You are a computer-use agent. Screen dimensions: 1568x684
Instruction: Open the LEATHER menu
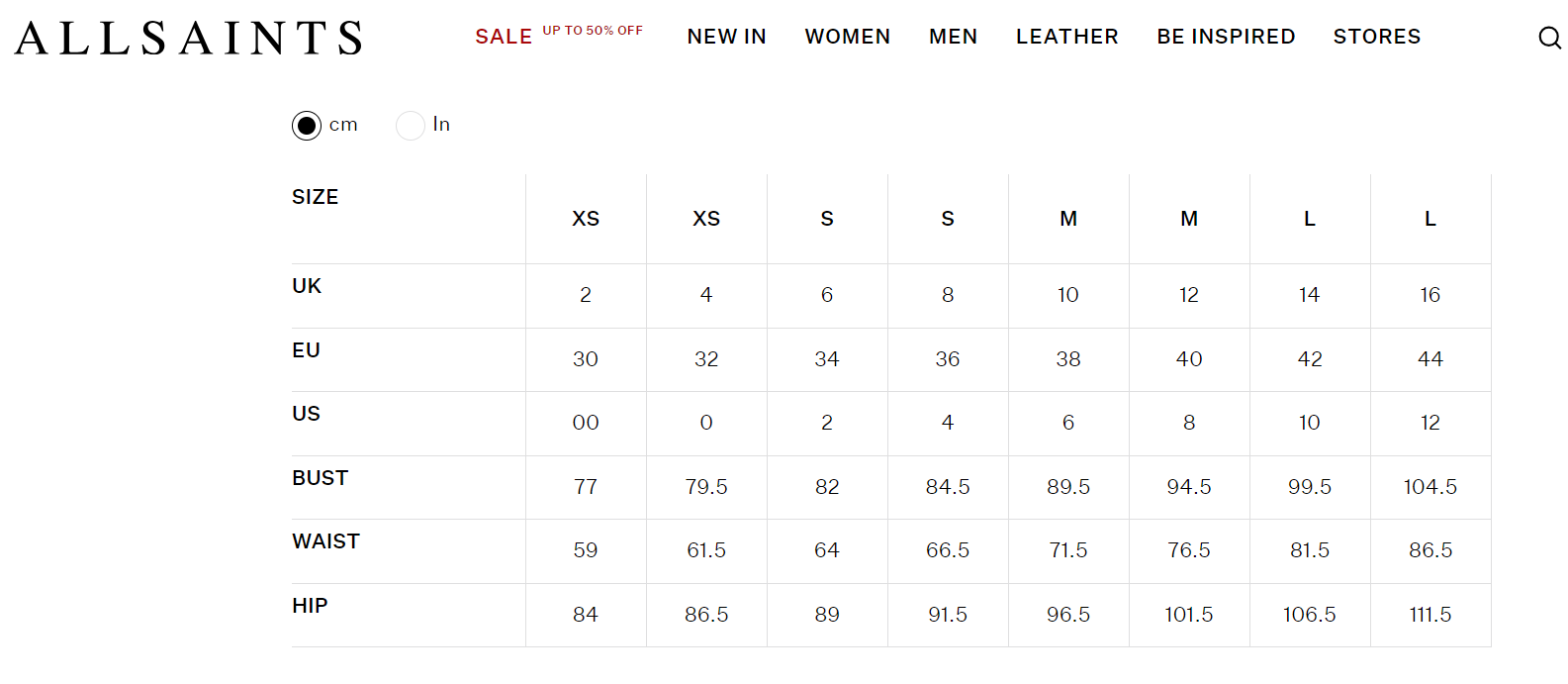(x=1066, y=37)
